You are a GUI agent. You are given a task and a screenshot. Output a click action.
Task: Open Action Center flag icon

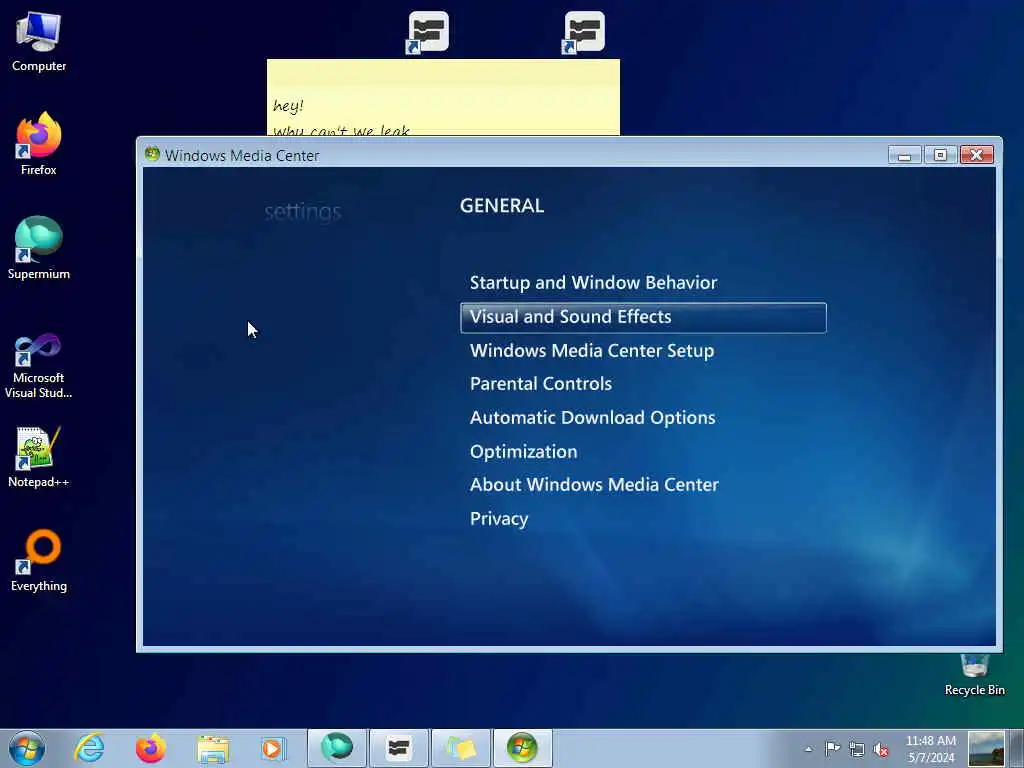tap(832, 749)
